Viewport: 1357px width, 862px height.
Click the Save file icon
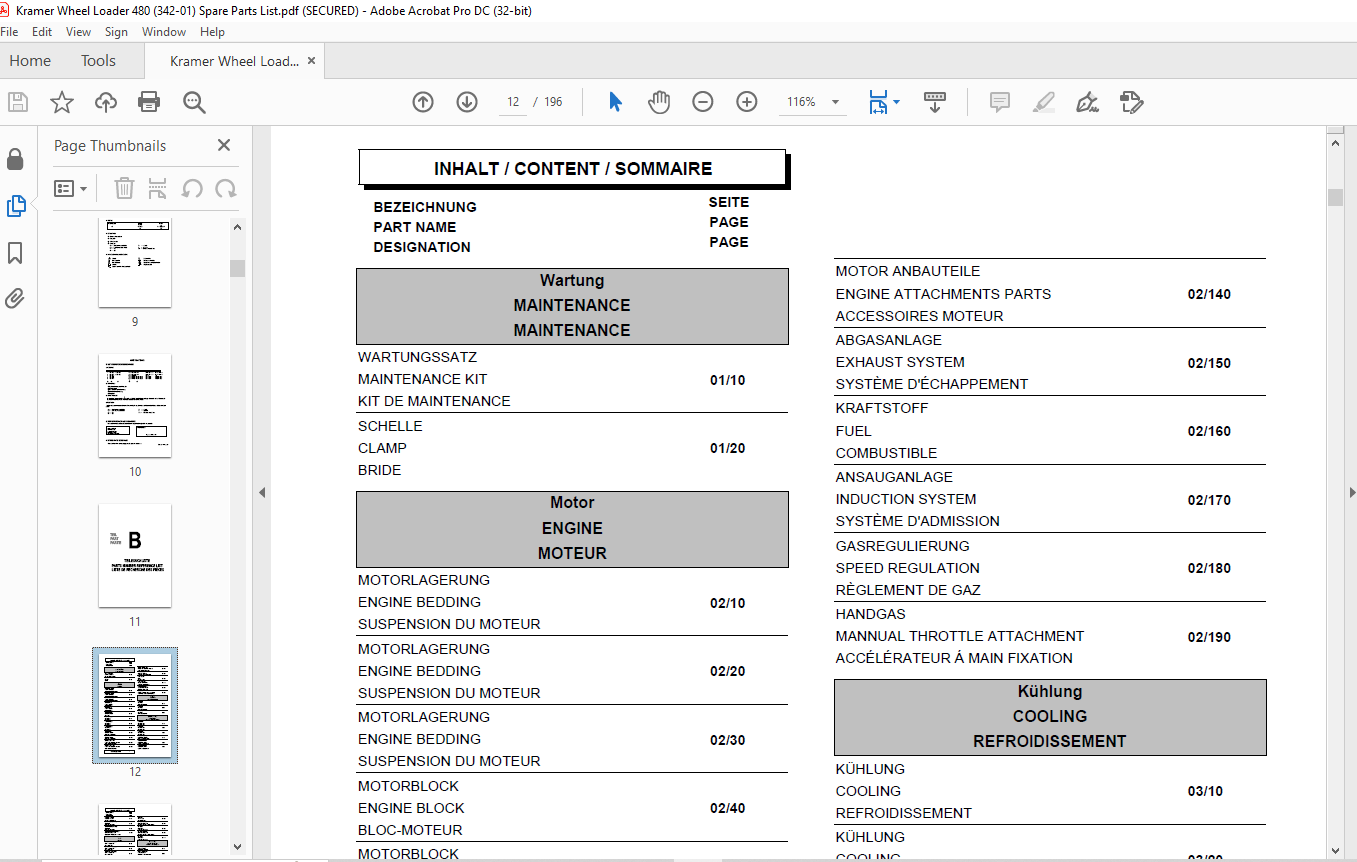(17, 102)
